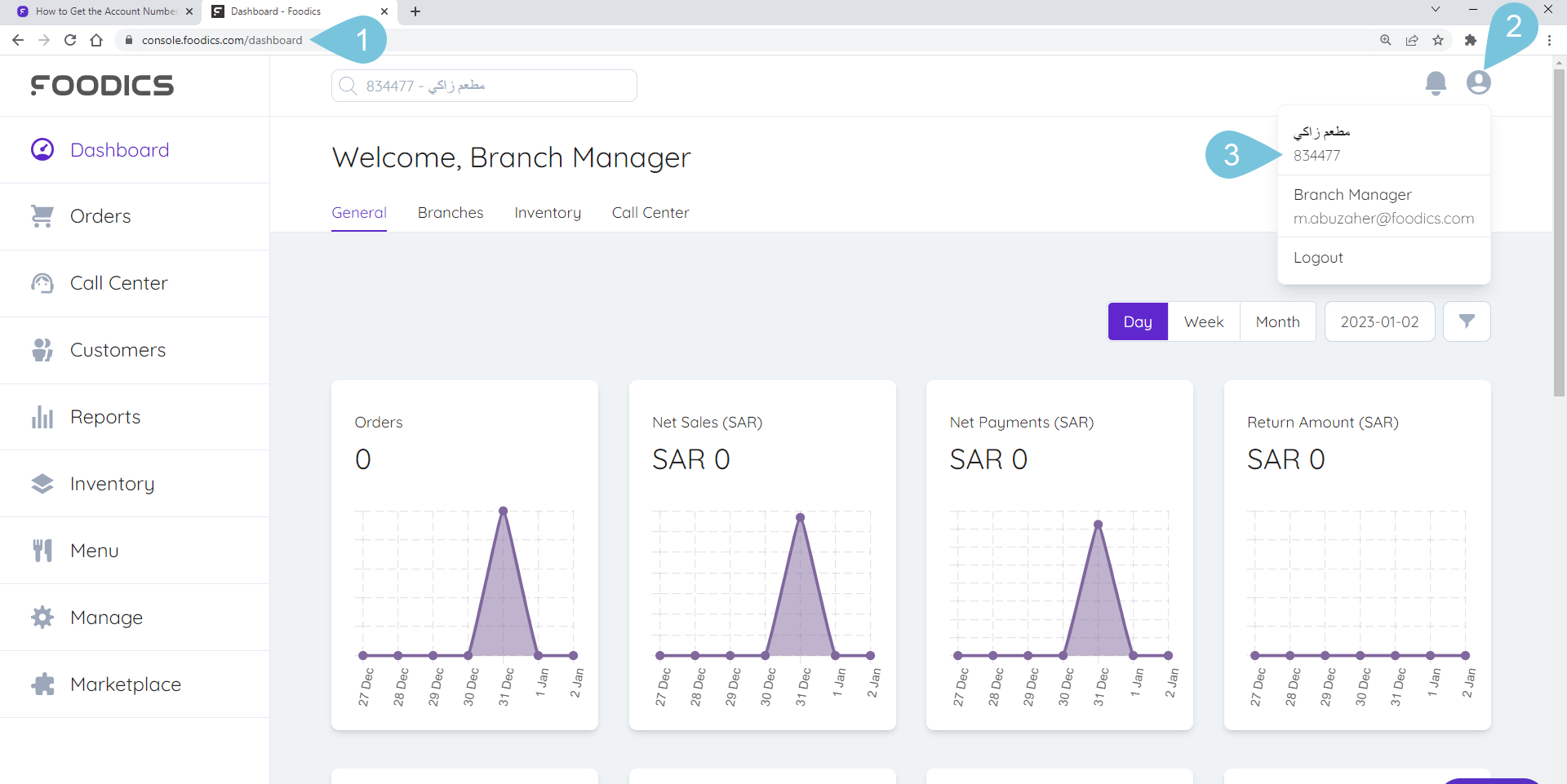Switch to the Call Center dashboard tab
1567x784 pixels.
coord(650,213)
